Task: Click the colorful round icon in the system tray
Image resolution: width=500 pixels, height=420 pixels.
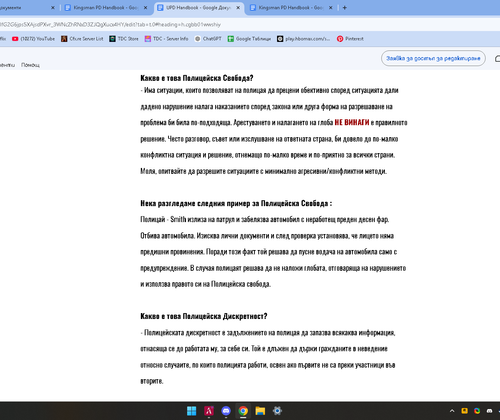Action: pos(477,411)
